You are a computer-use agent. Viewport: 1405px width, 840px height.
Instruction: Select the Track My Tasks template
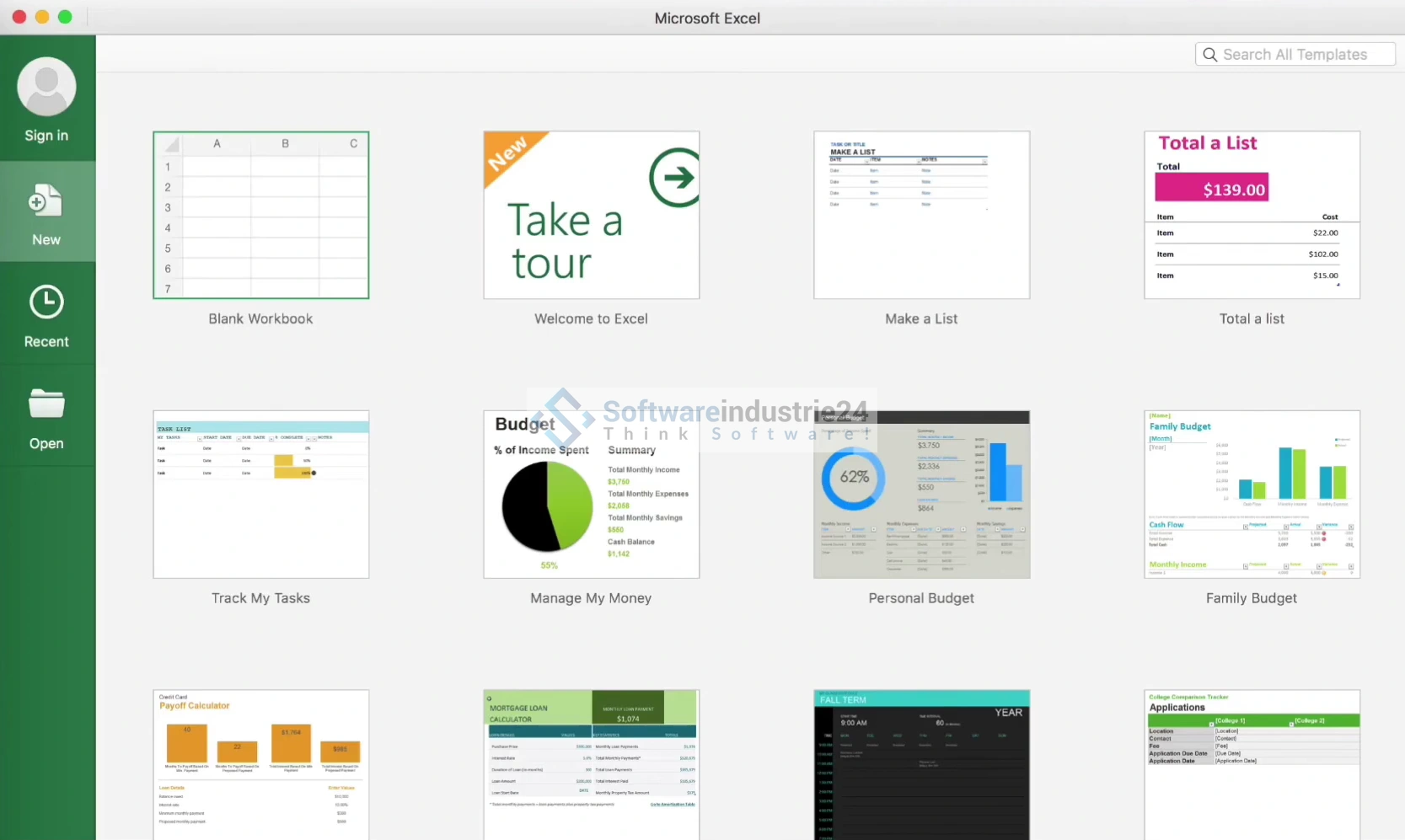click(x=260, y=495)
